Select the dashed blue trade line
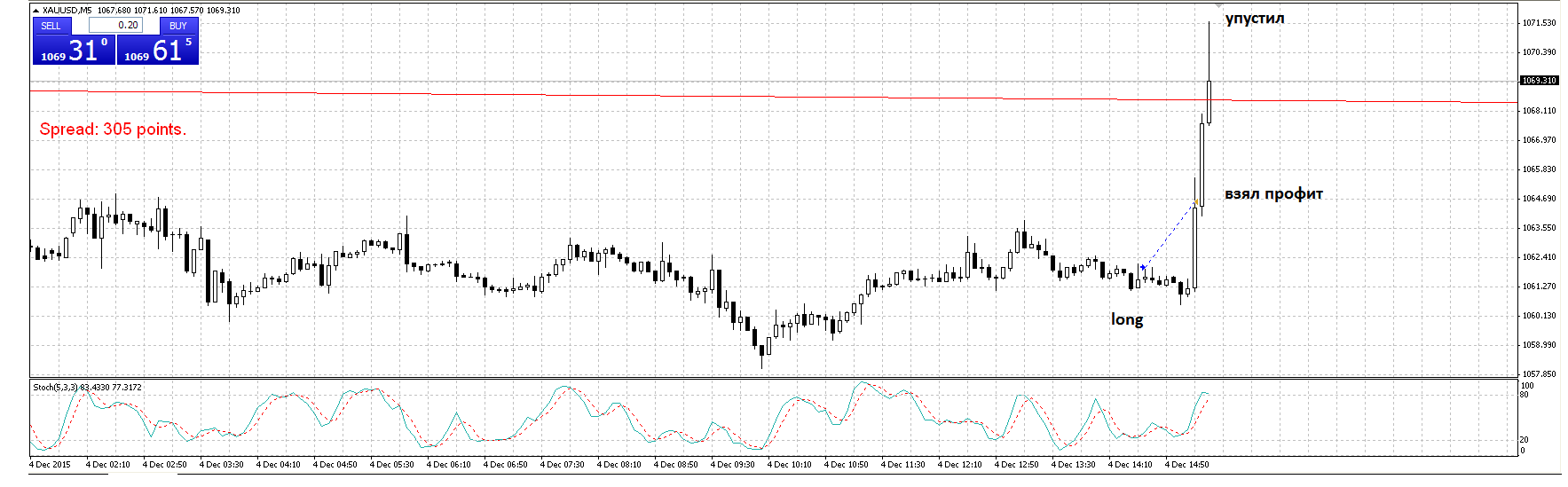This screenshot has width=1568, height=487. [1168, 236]
